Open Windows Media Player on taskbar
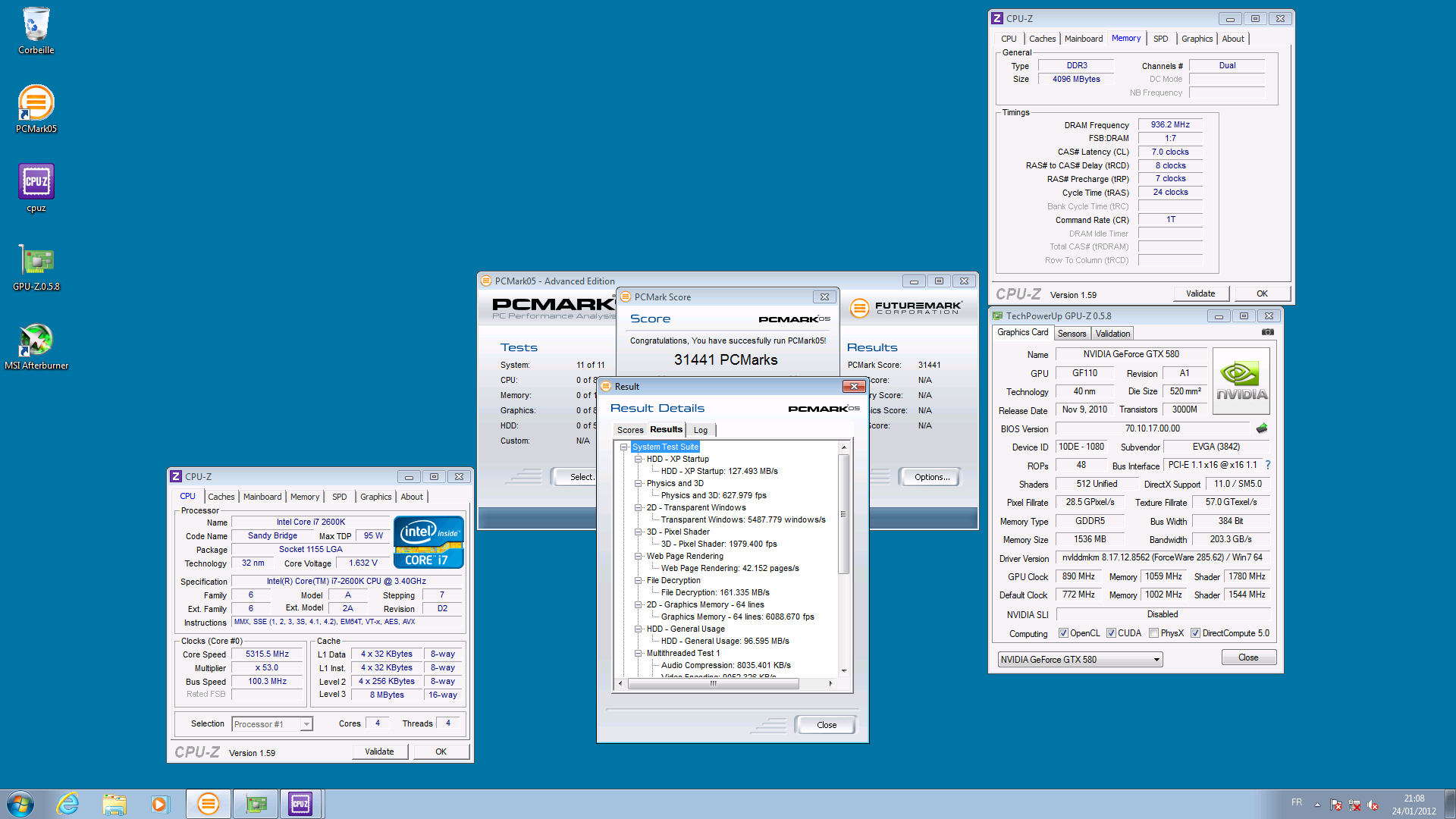This screenshot has height=819, width=1456. click(159, 804)
